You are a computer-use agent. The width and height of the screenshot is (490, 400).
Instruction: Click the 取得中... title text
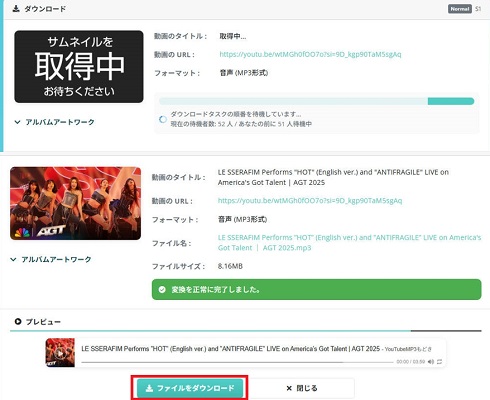click(233, 36)
